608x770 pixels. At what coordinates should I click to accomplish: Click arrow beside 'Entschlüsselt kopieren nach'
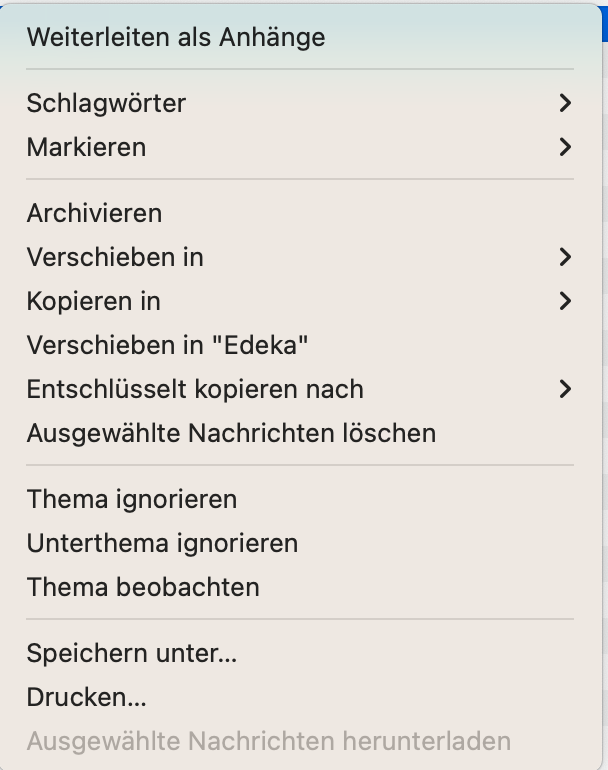click(565, 389)
